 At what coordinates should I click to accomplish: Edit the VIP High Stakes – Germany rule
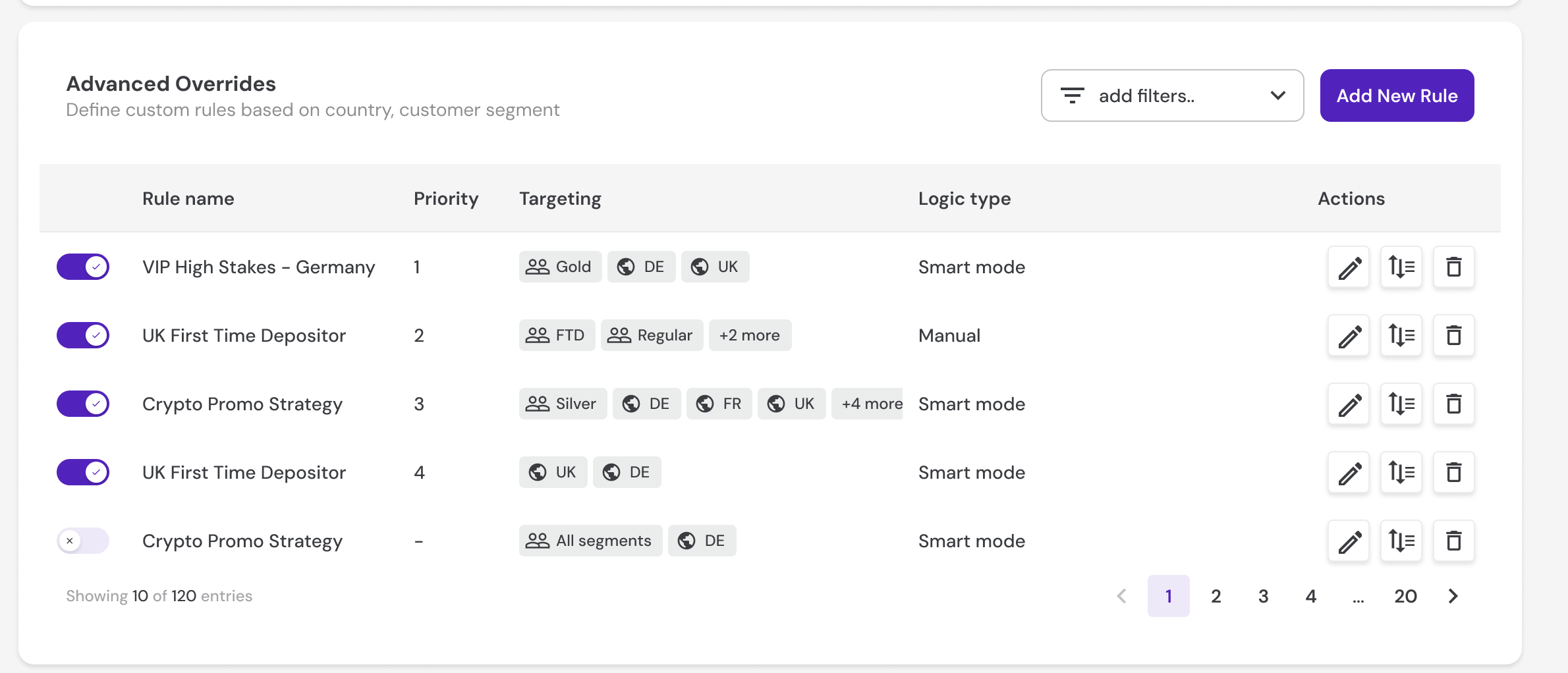pyautogui.click(x=1349, y=267)
